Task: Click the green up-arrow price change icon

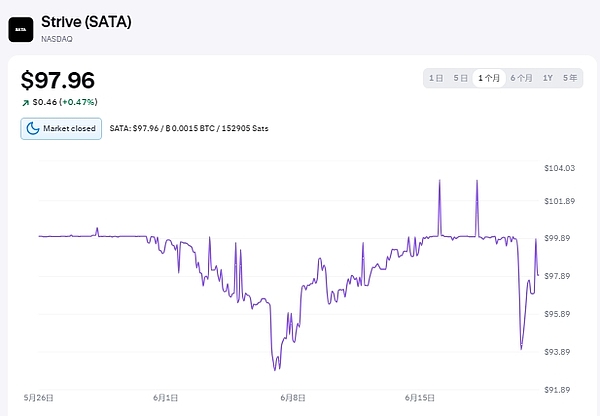Action: [x=26, y=103]
